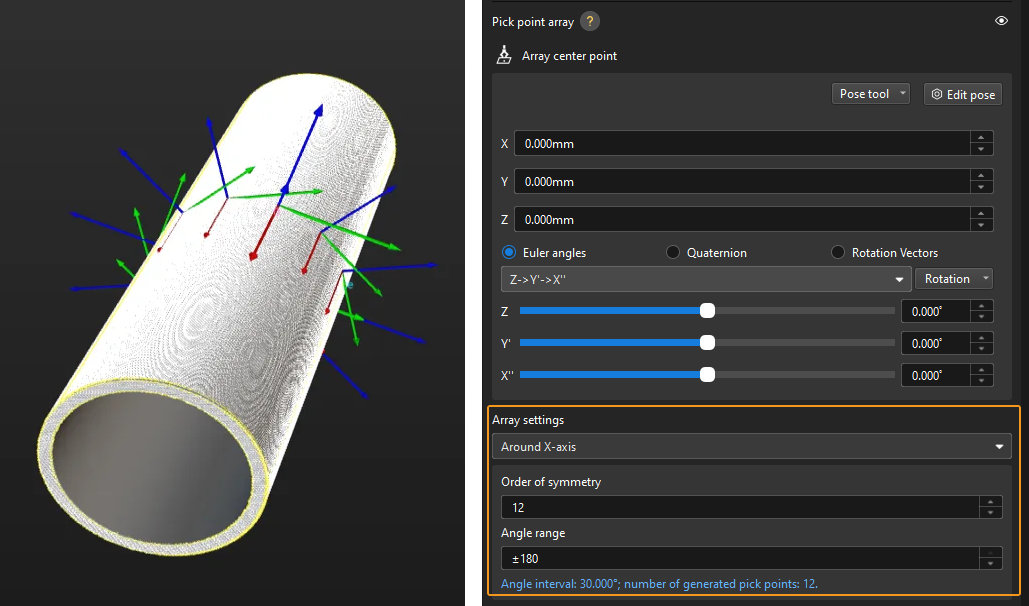
Task: Increase the Y position value stepper
Action: tap(981, 176)
